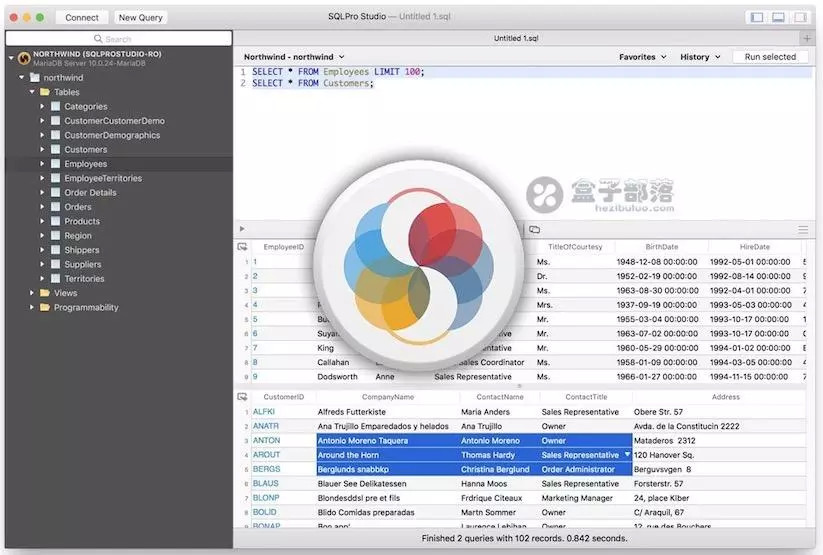The image size is (823, 555).
Task: Open the History dropdown
Action: [700, 57]
